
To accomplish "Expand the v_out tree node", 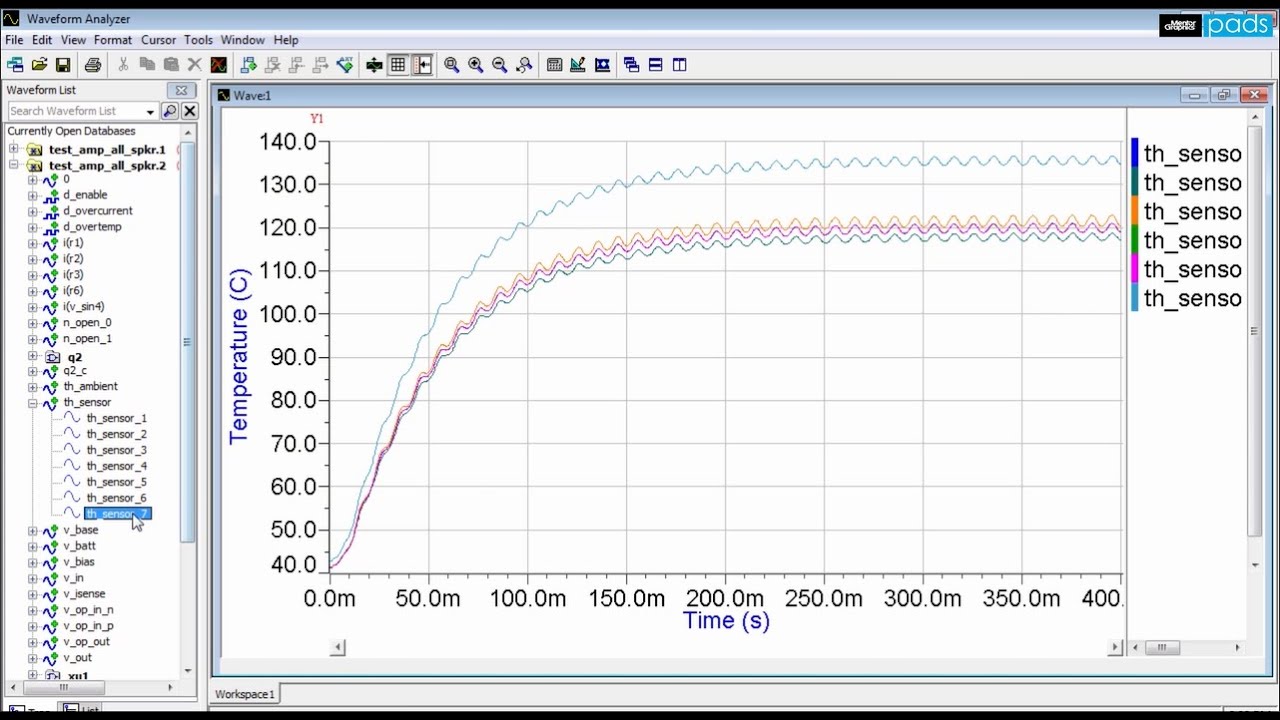I will pos(32,658).
